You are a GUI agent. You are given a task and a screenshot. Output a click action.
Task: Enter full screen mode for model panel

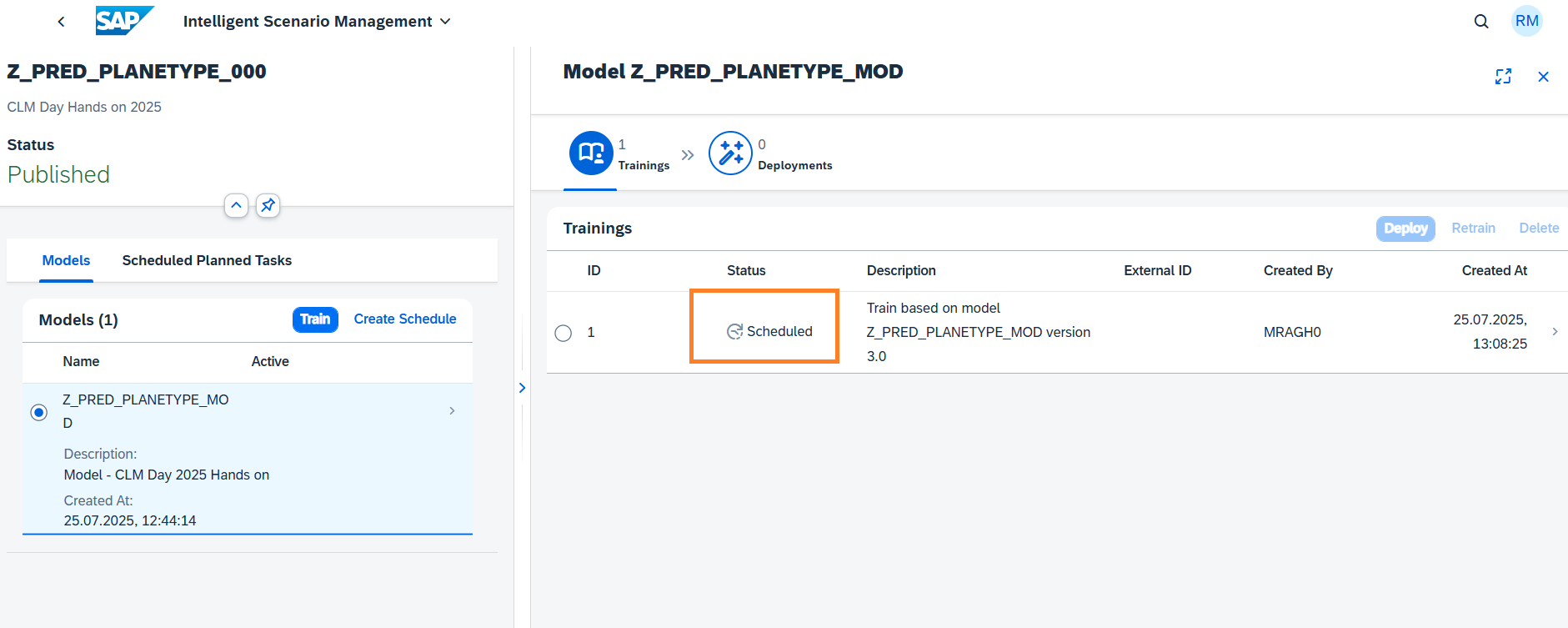coord(1503,77)
